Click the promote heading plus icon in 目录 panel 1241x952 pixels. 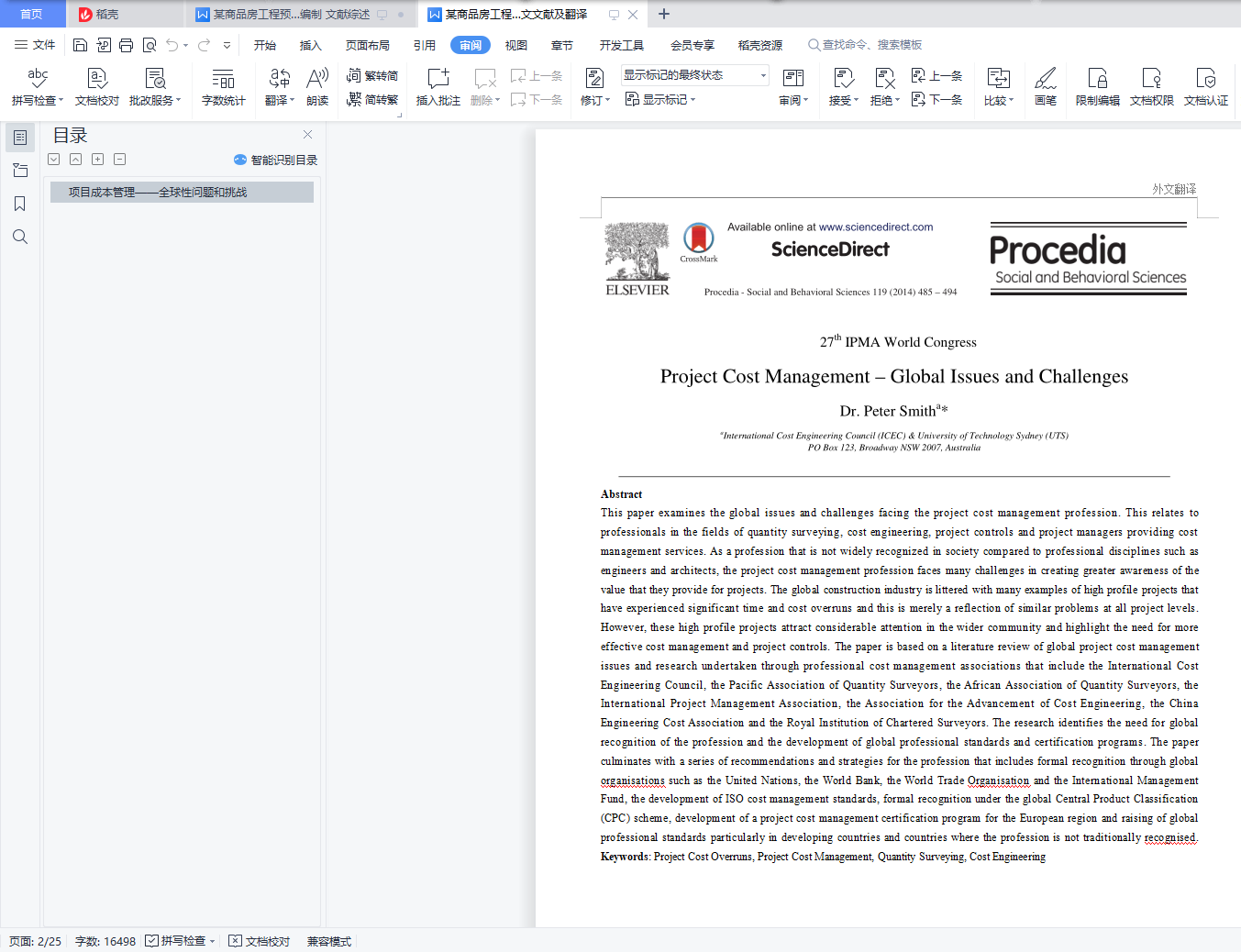click(97, 159)
